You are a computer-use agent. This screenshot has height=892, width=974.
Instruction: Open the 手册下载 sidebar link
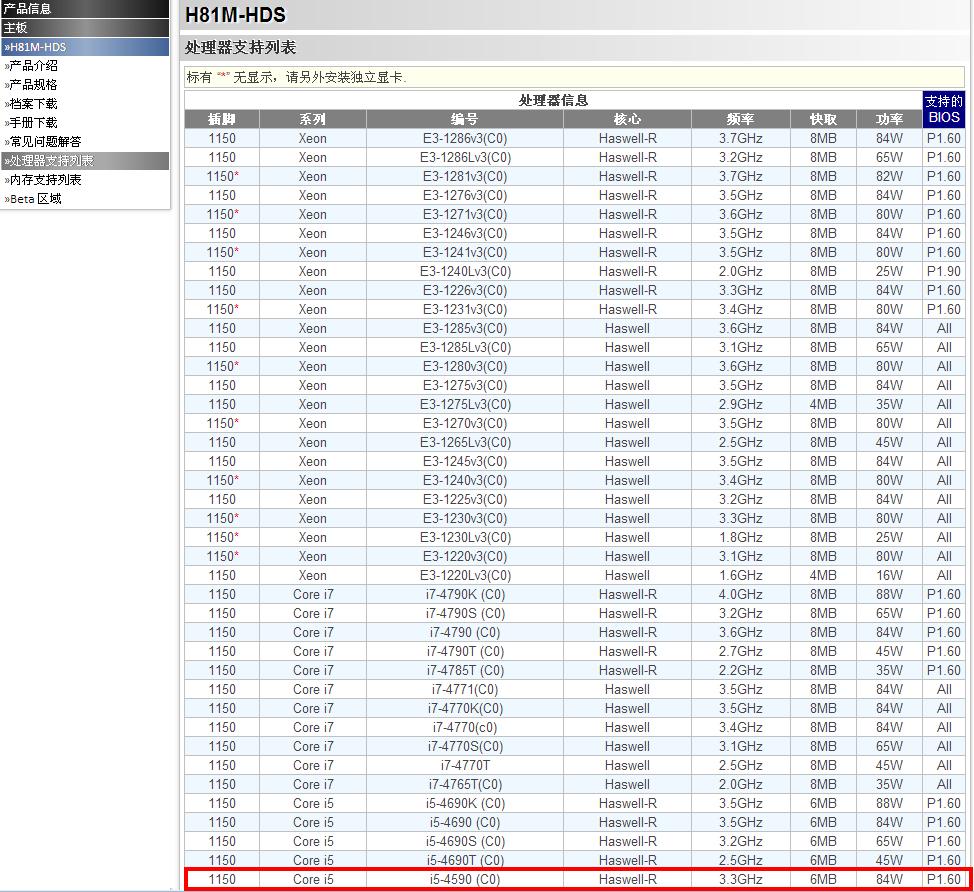[33, 123]
